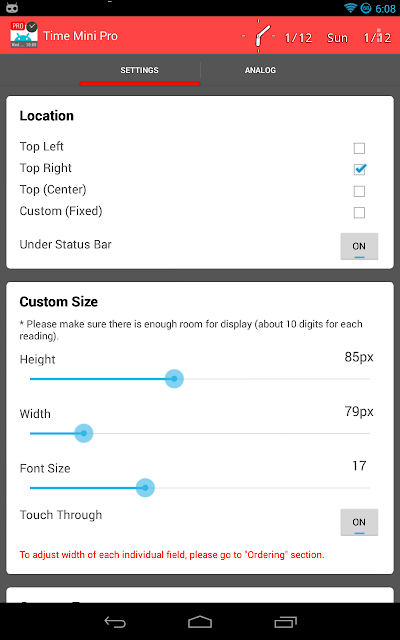Check the Custom (Fixed) location checkbox
Viewport: 400px width, 640px height.
[359, 213]
